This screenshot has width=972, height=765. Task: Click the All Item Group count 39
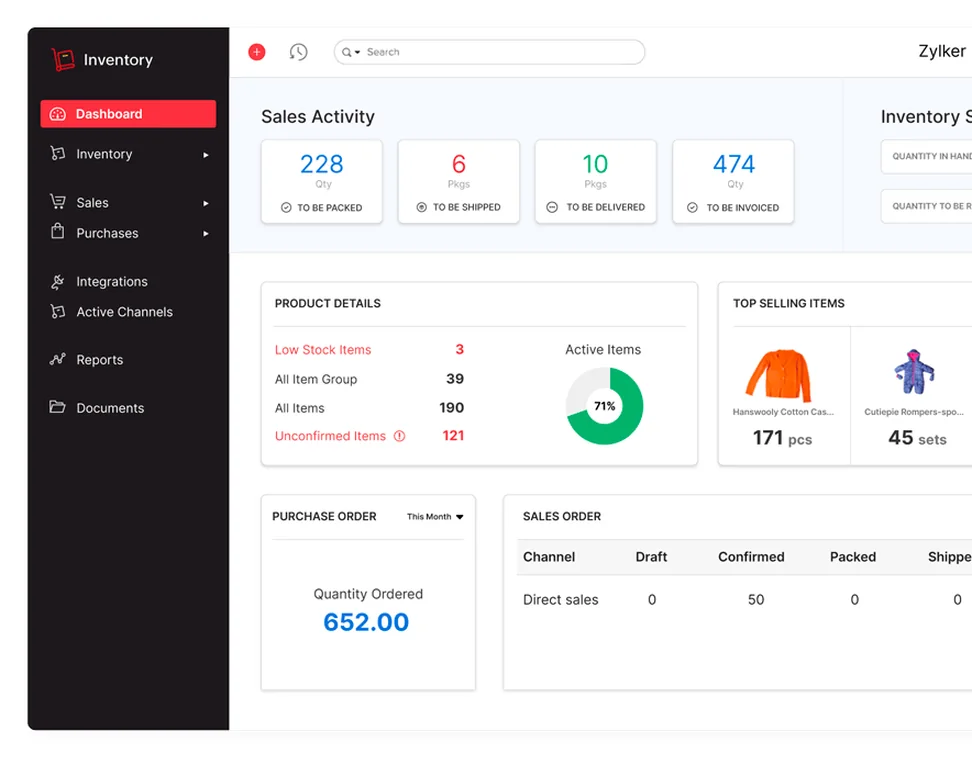(455, 379)
